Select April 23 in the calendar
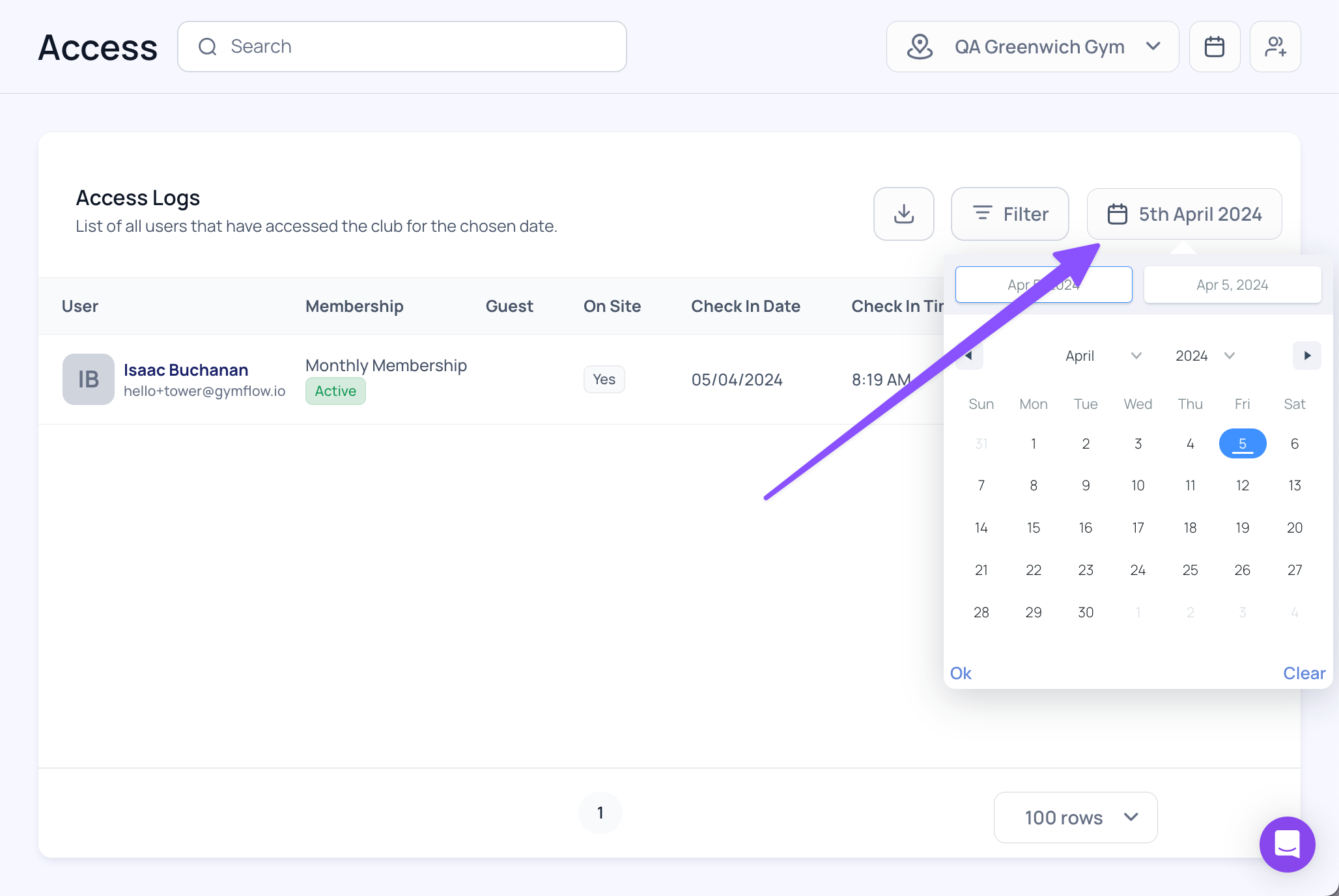The height and width of the screenshot is (896, 1339). pyautogui.click(x=1086, y=570)
